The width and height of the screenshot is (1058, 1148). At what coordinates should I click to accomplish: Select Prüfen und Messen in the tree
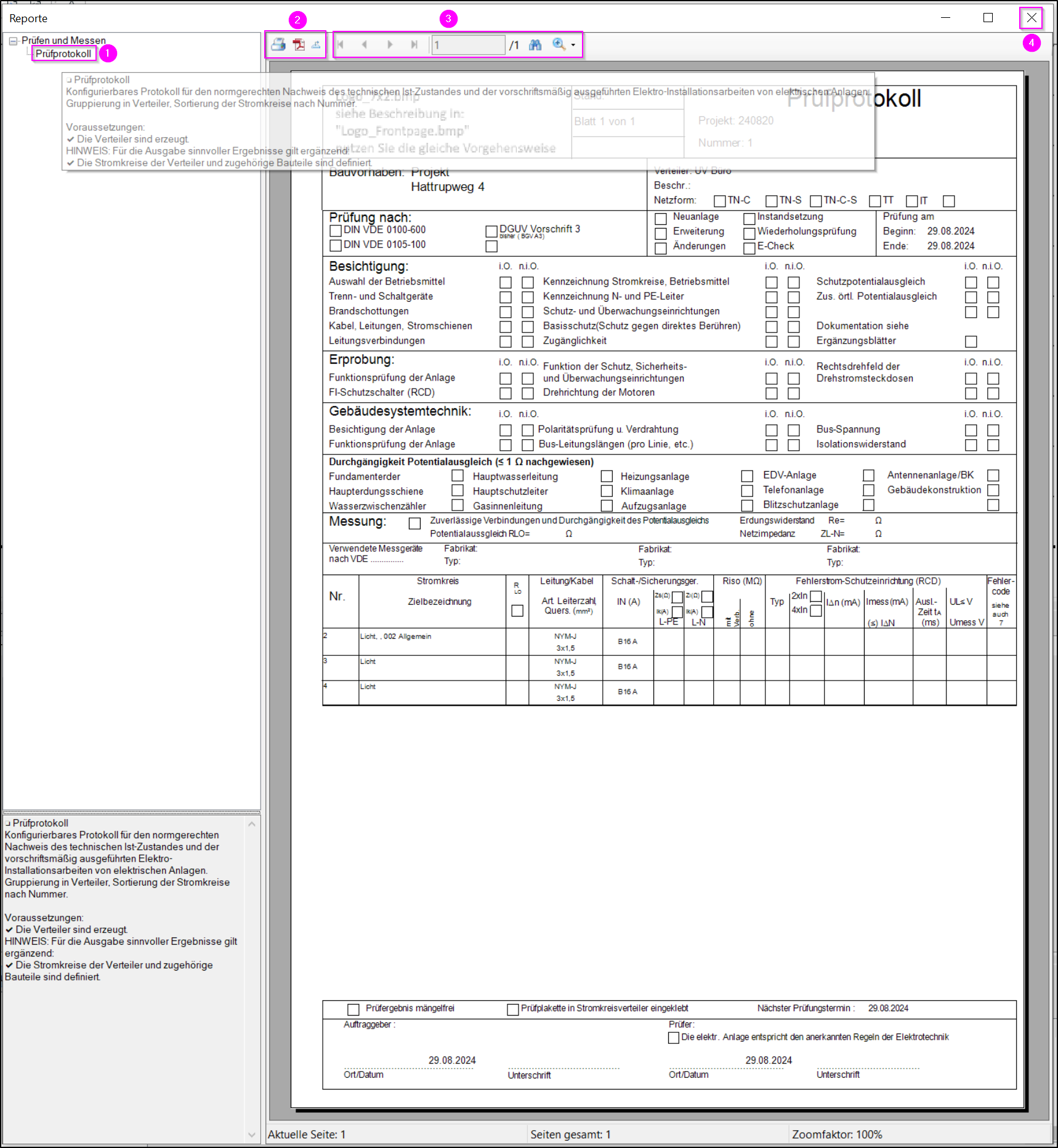63,41
